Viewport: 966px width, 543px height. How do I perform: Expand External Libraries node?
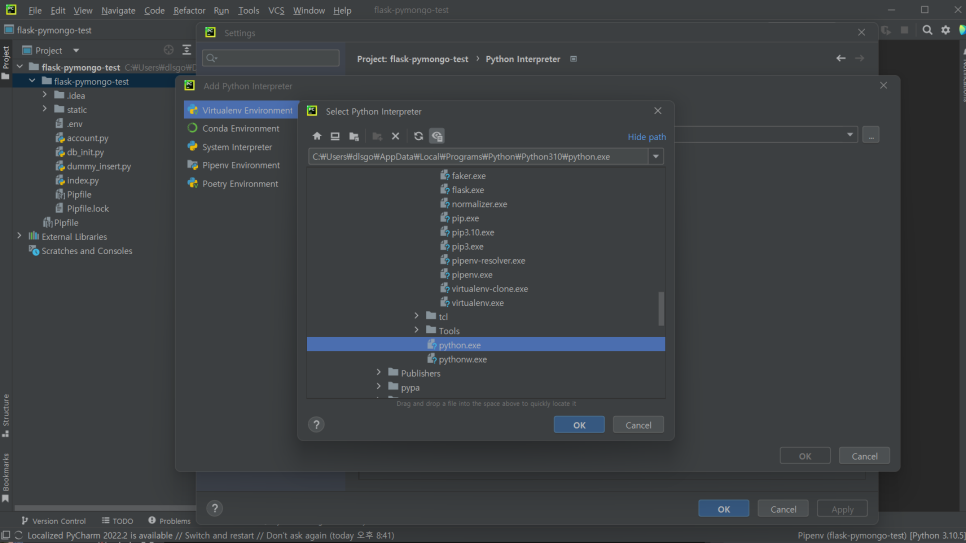click(x=19, y=236)
